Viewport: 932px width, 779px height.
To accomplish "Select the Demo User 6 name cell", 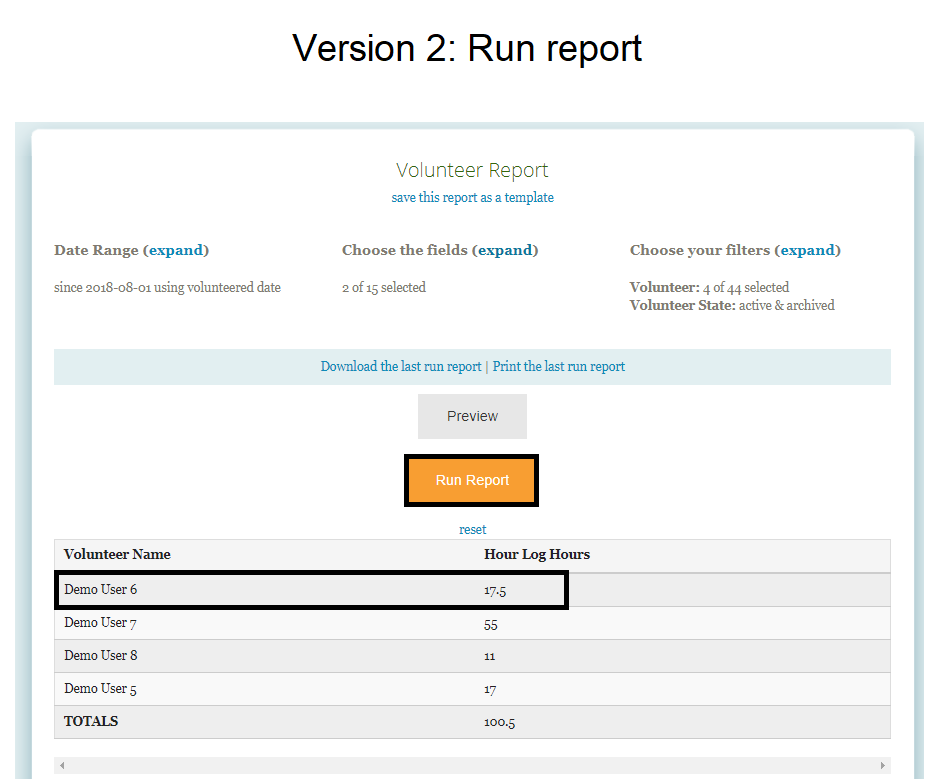I will click(101, 590).
